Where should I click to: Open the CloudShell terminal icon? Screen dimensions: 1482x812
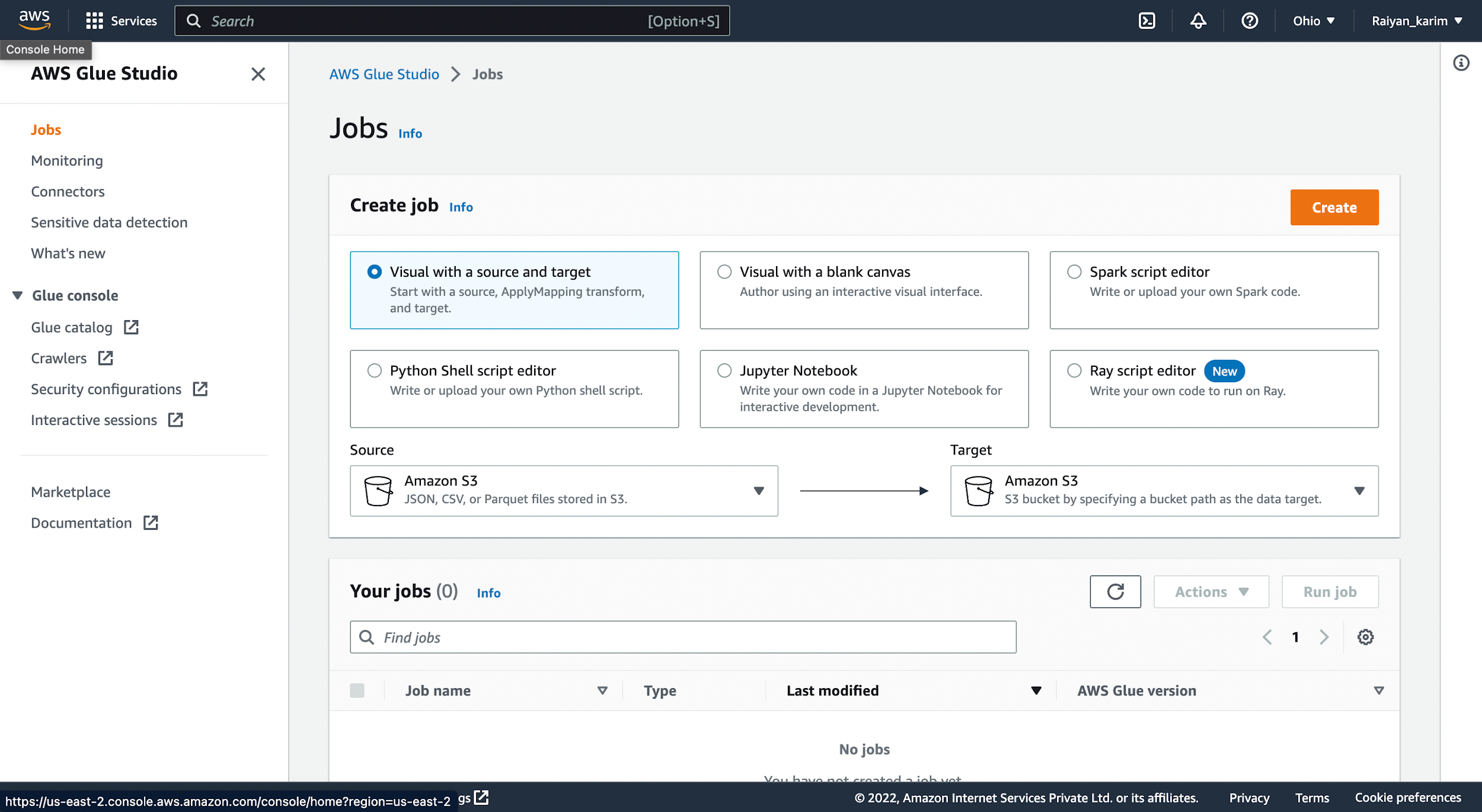tap(1146, 21)
